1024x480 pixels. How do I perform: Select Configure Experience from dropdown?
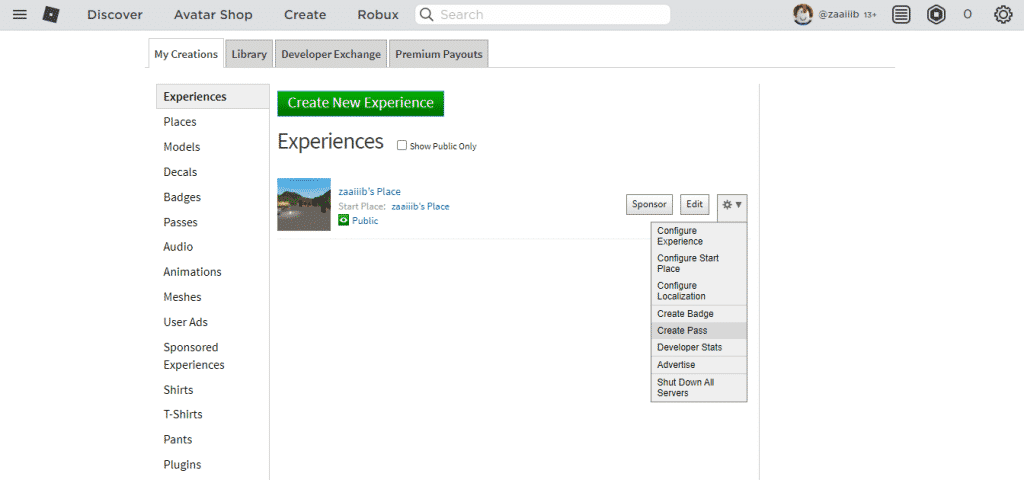coord(699,236)
